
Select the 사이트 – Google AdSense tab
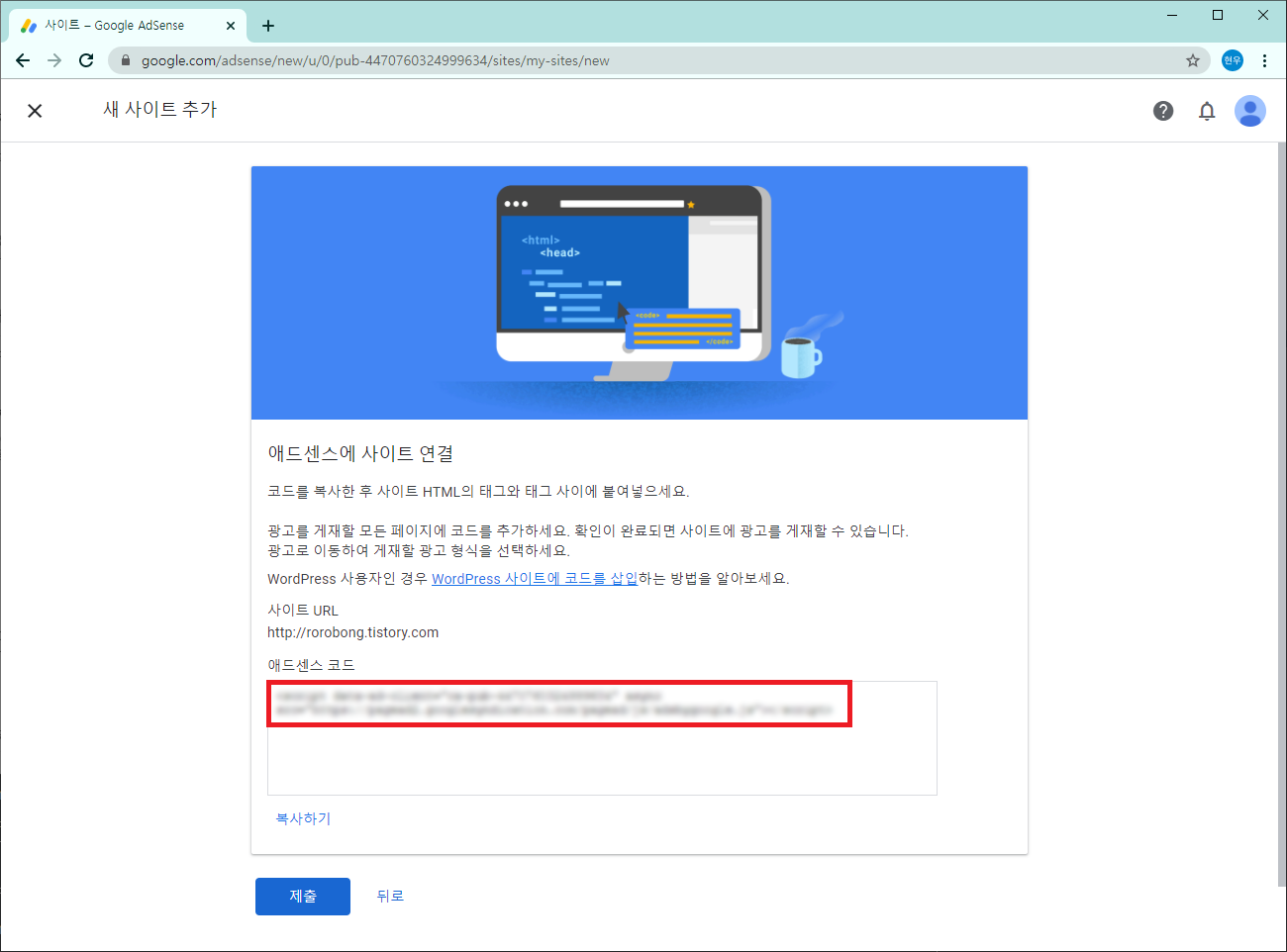pyautogui.click(x=127, y=26)
